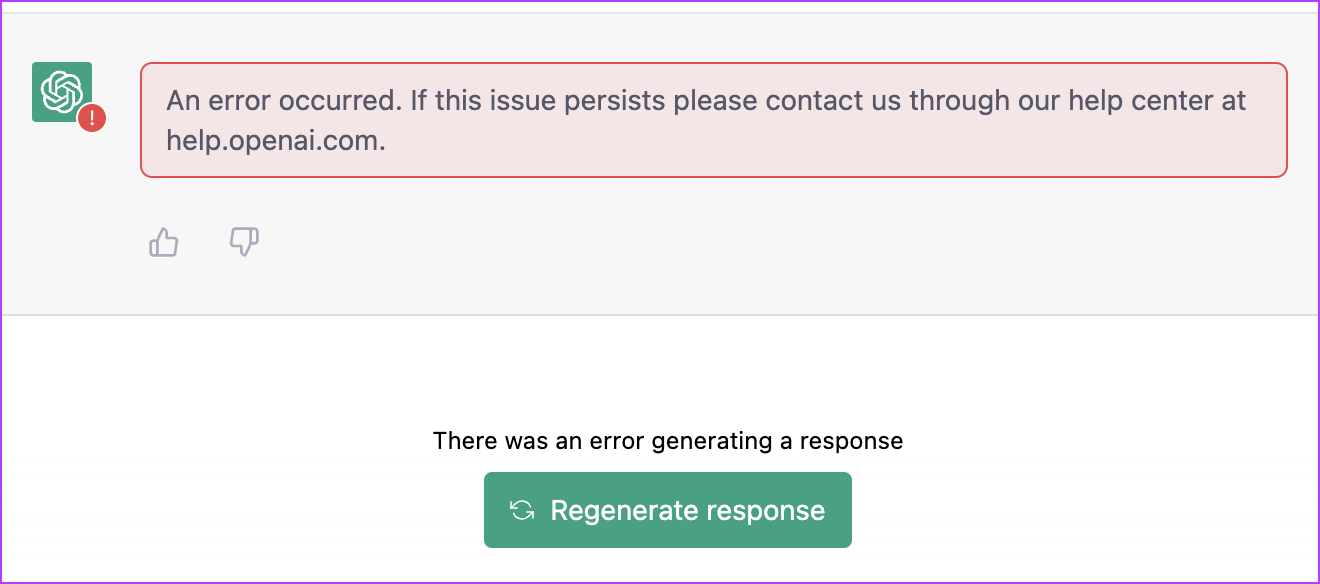Toggle positive feedback for this message
Screen dimensions: 1320x584
click(x=163, y=242)
